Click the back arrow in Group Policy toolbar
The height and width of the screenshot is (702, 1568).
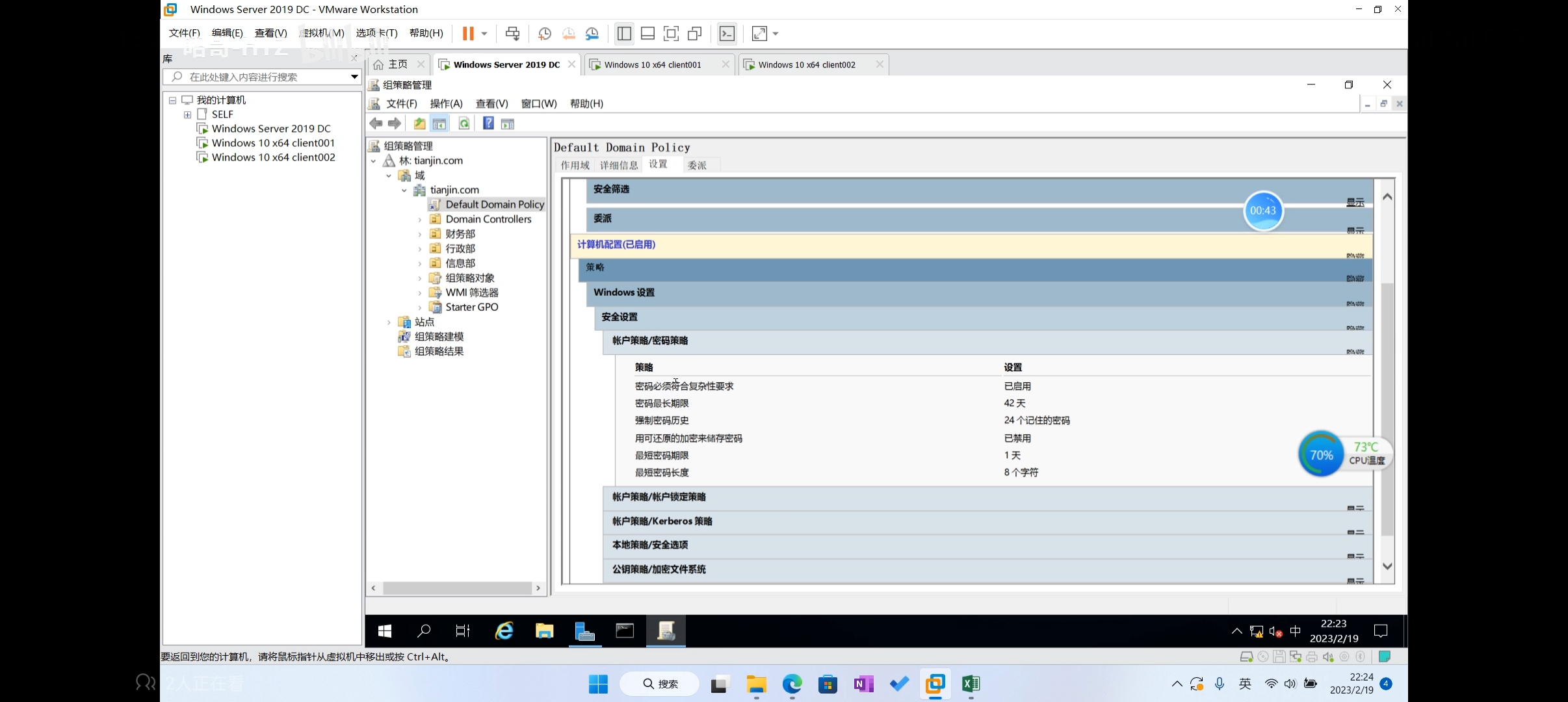(376, 123)
